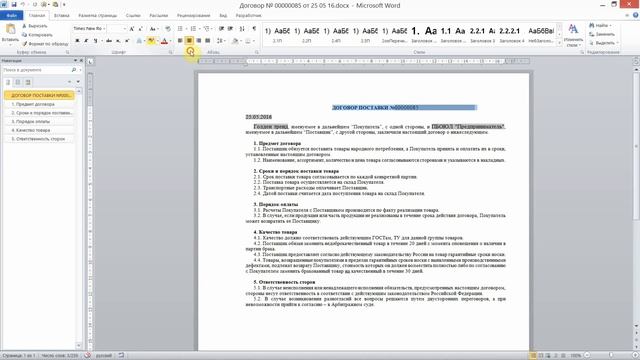Switch to References (Ссылки) tab
The width and height of the screenshot is (640, 360).
click(x=133, y=16)
